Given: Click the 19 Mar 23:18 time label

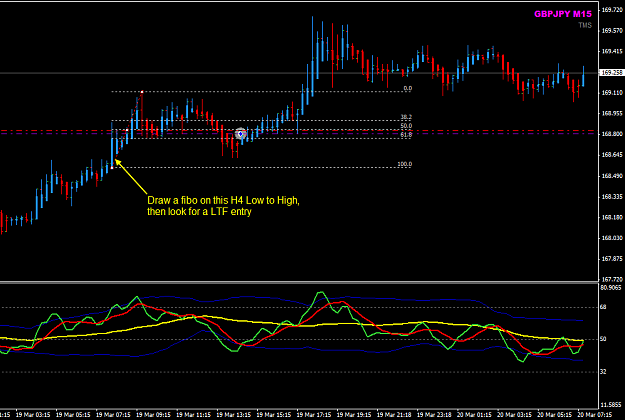Looking at the screenshot, I should point(434,414).
